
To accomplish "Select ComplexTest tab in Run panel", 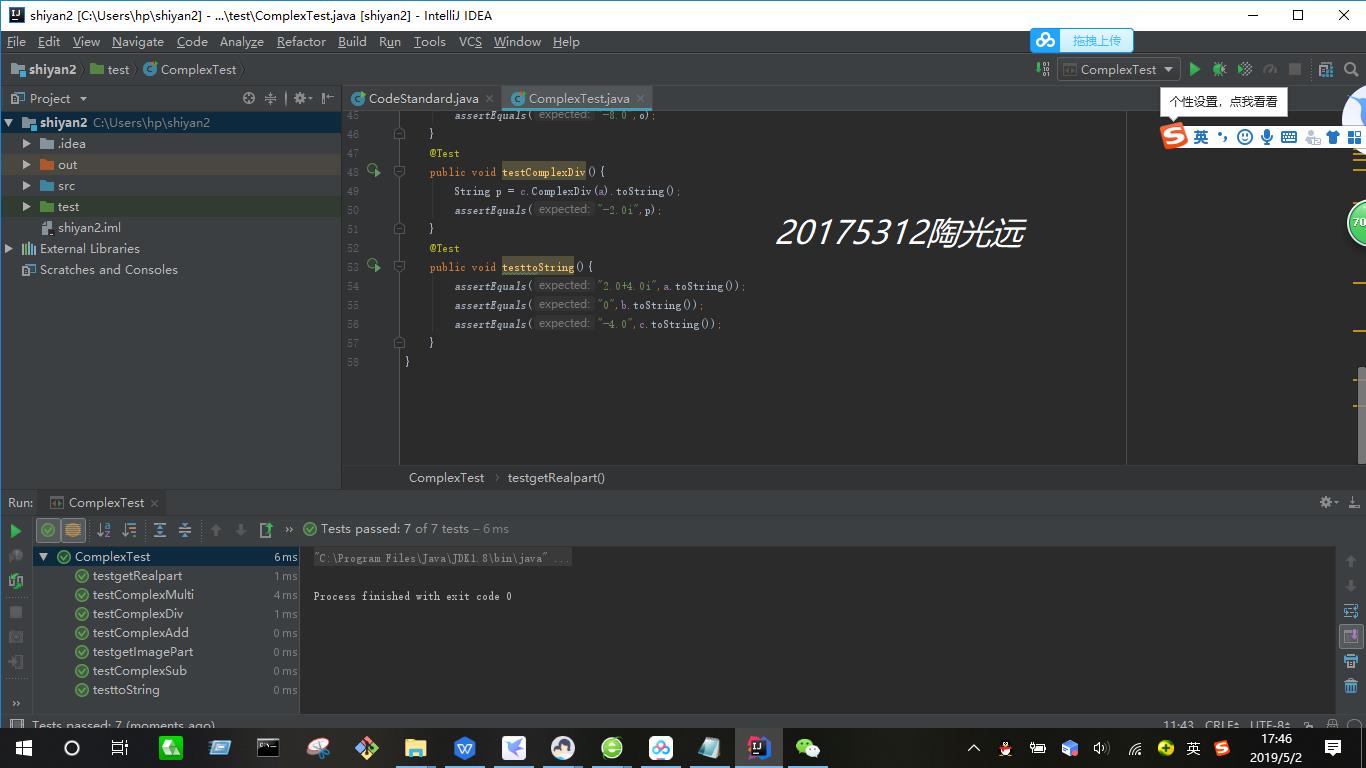I will 106,502.
